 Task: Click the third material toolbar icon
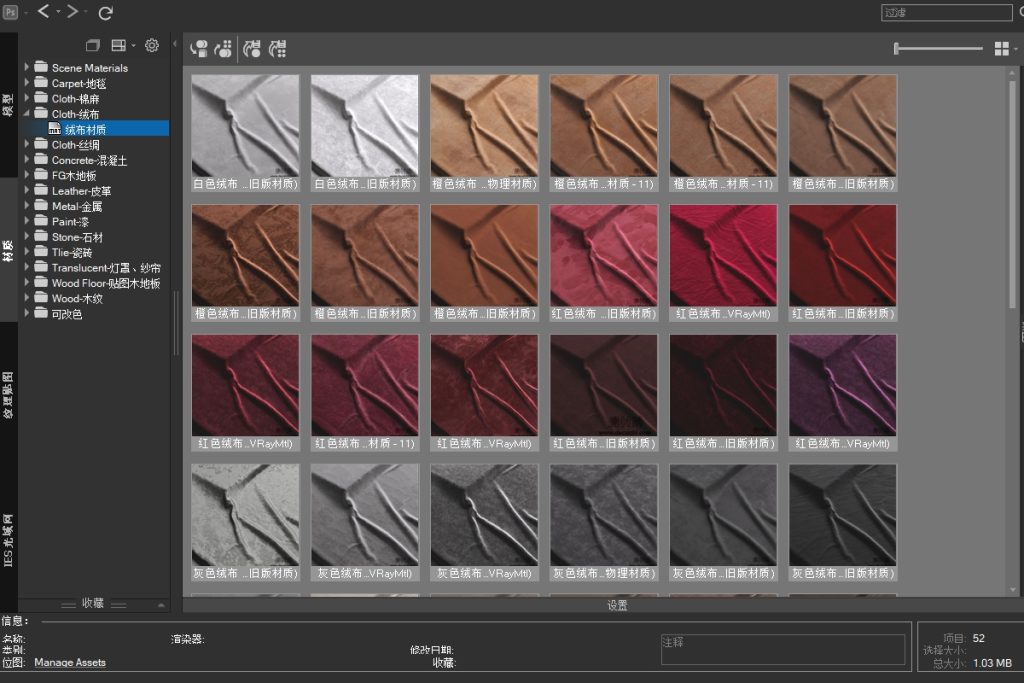[252, 48]
